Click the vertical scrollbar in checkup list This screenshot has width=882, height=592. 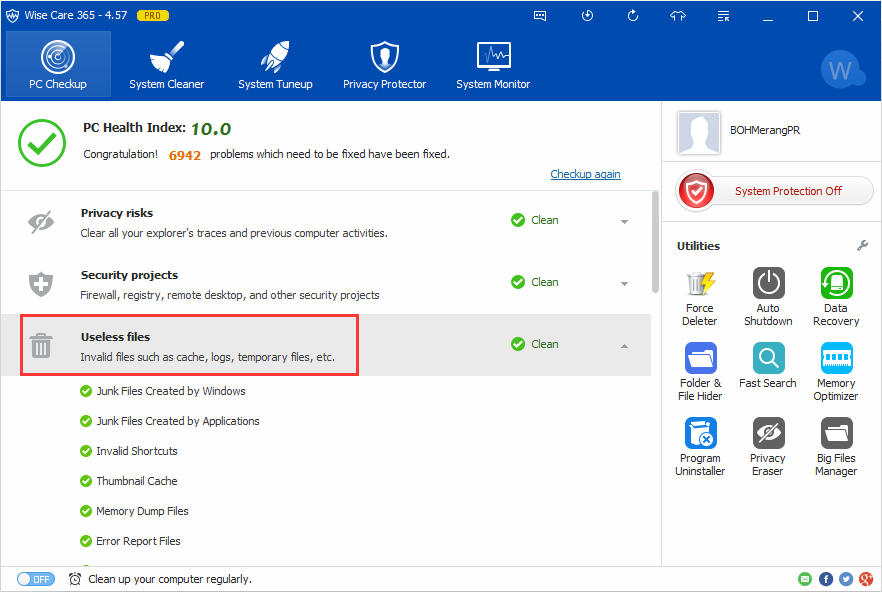click(x=655, y=242)
